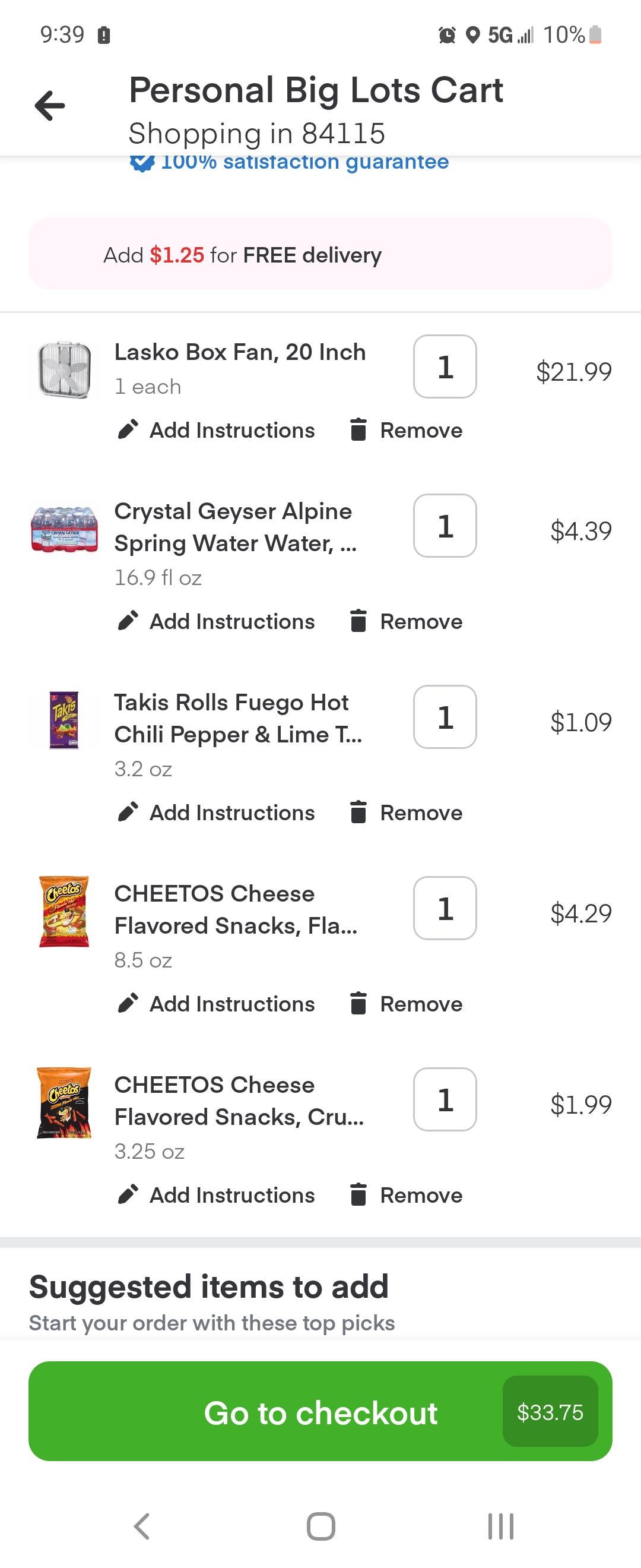Open quantity selector for Crystal Geyser water
Viewport: 641px width, 1568px height.
[x=445, y=526]
